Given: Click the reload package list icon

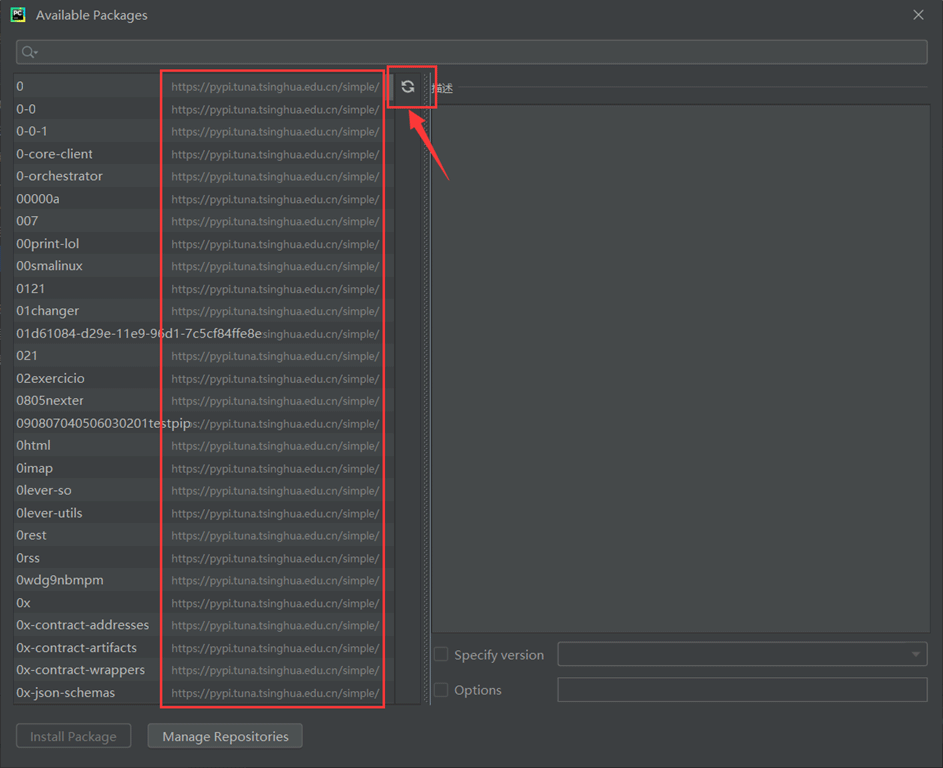Looking at the screenshot, I should click(x=408, y=87).
